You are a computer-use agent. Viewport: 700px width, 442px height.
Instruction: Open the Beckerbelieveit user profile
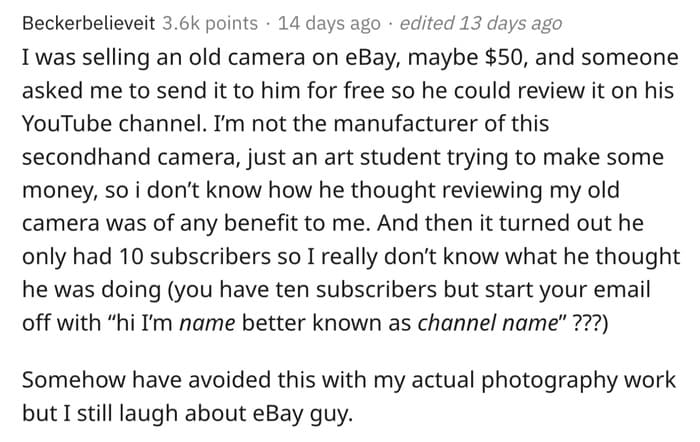point(88,23)
